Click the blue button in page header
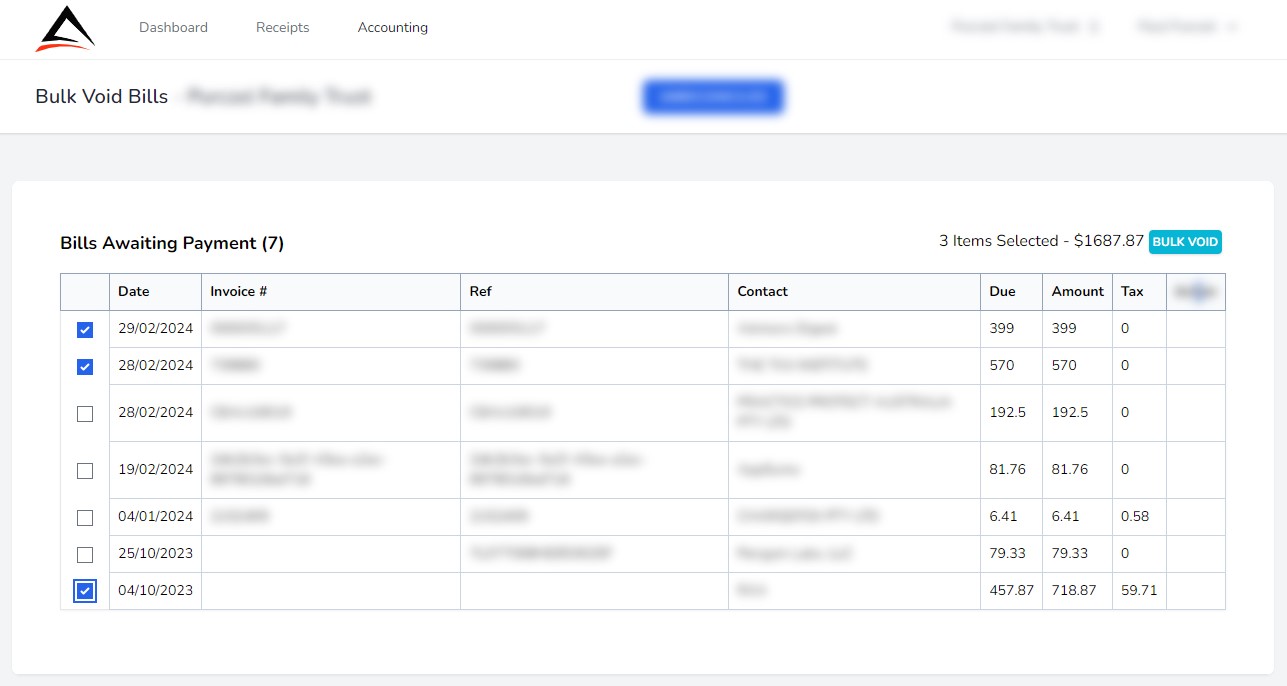Image resolution: width=1287 pixels, height=686 pixels. point(712,97)
